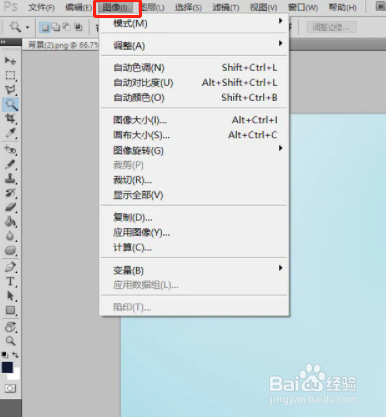Image resolution: width=386 pixels, height=417 pixels.
Task: Select the Blur tool
Action: (x=10, y=236)
